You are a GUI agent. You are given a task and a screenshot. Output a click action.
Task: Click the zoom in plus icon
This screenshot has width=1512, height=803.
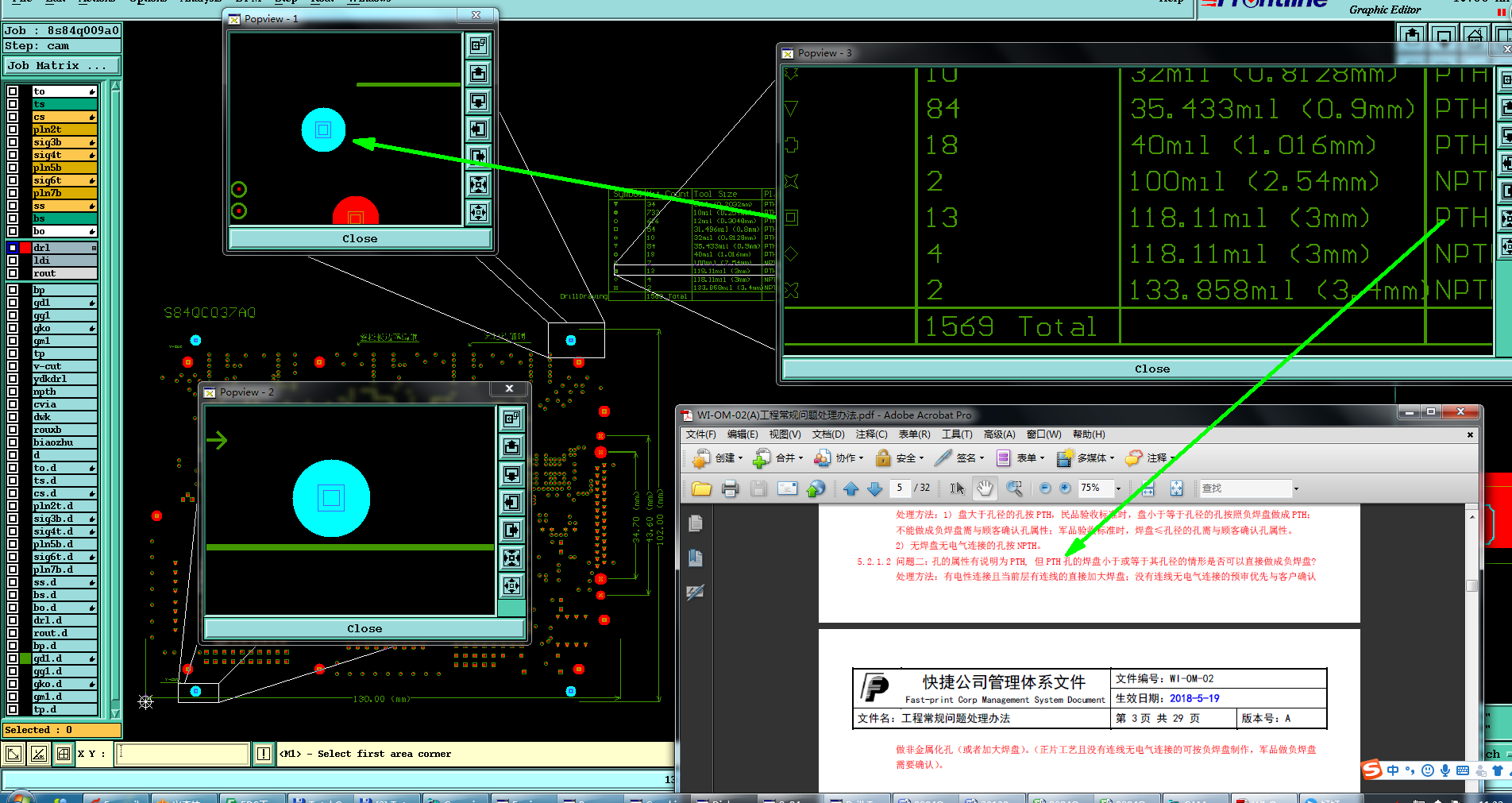click(x=1065, y=488)
